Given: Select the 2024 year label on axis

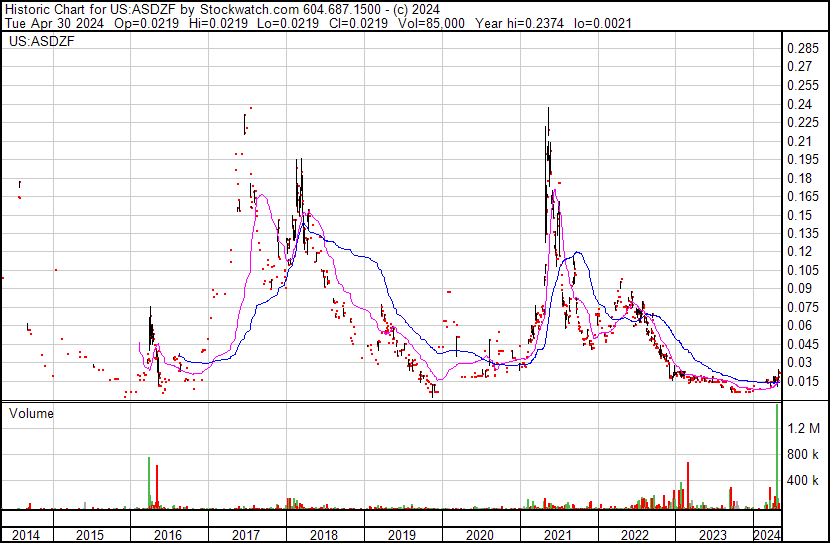Looking at the screenshot, I should (767, 535).
